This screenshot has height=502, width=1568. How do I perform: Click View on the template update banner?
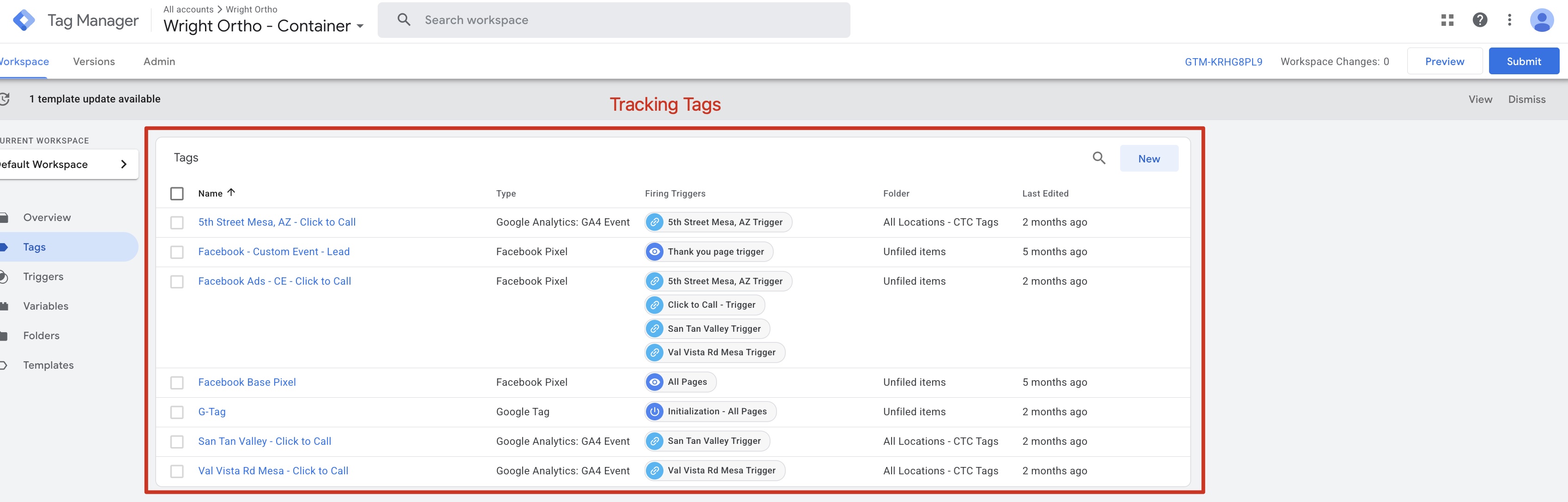click(1480, 99)
